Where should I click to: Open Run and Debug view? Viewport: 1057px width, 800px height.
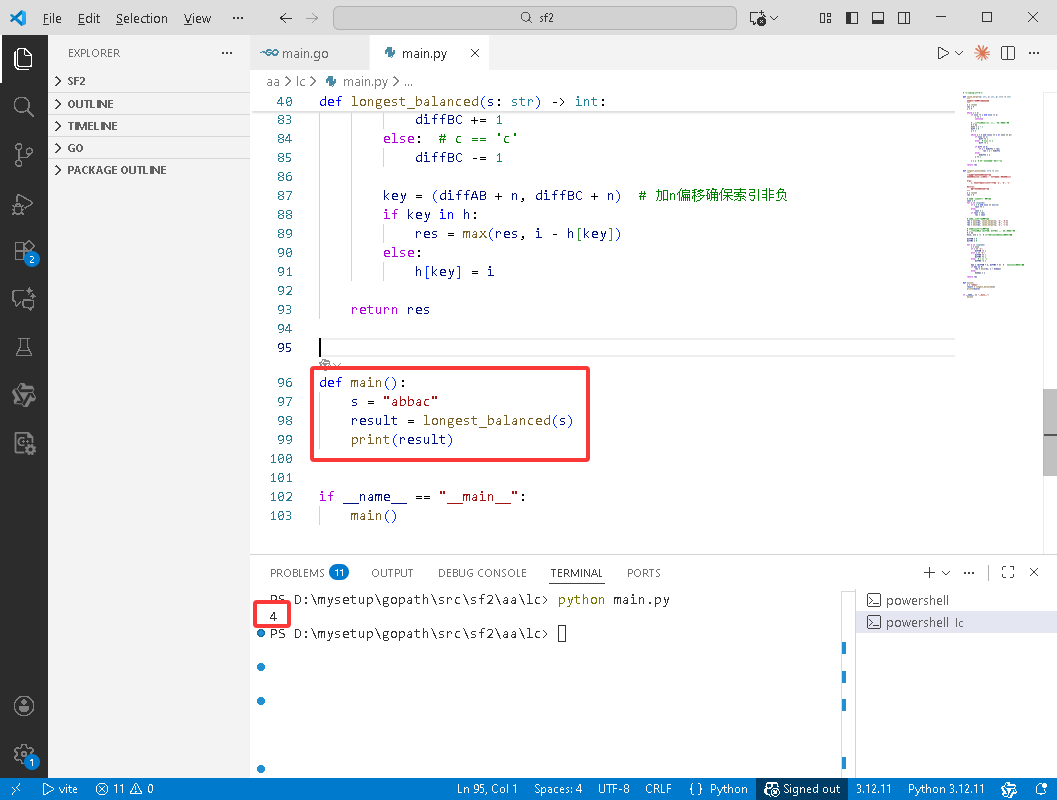coord(24,204)
